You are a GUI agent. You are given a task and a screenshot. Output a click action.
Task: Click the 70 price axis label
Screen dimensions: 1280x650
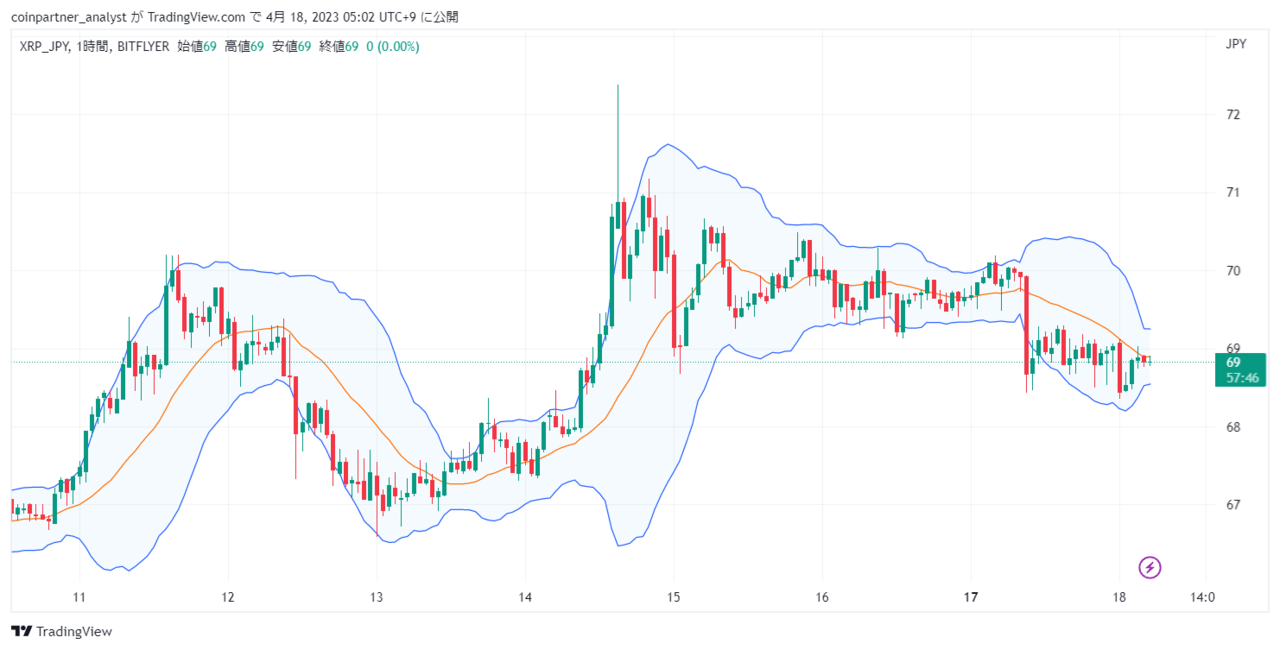coord(1232,270)
